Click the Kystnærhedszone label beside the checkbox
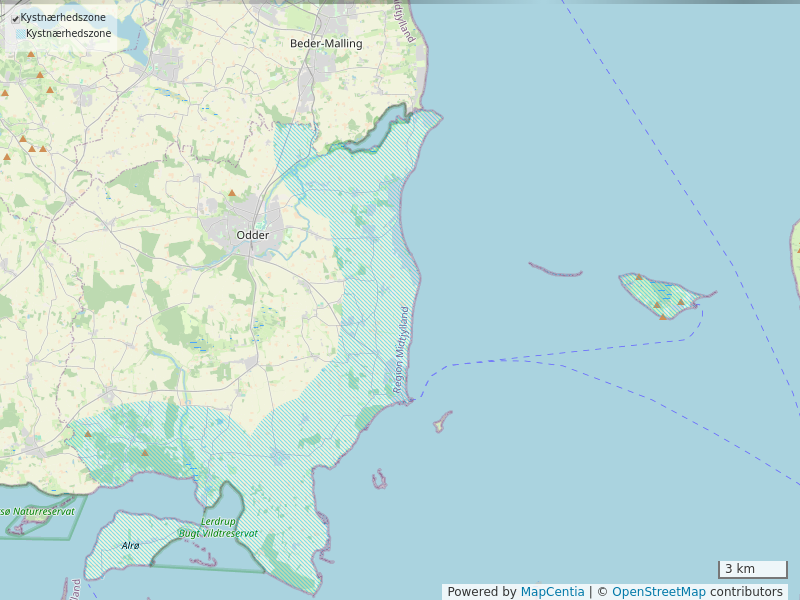800x600 pixels. click(63, 18)
